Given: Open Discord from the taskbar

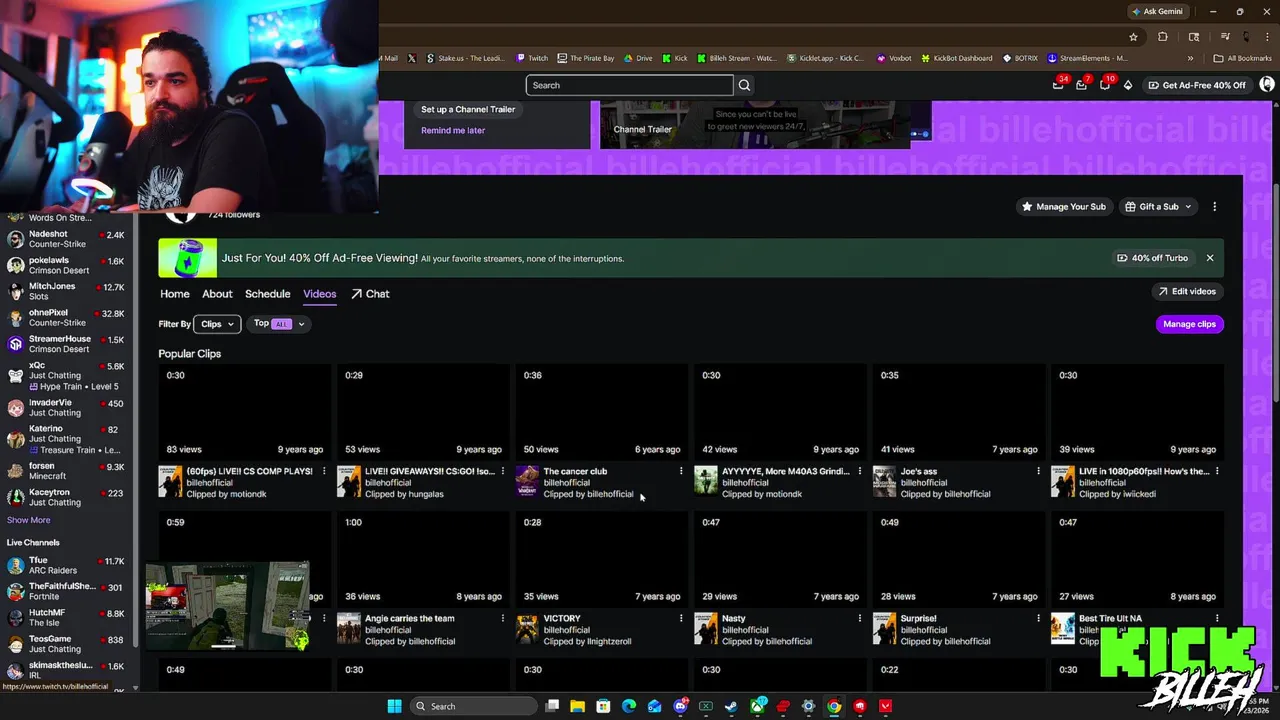Looking at the screenshot, I should [x=680, y=706].
